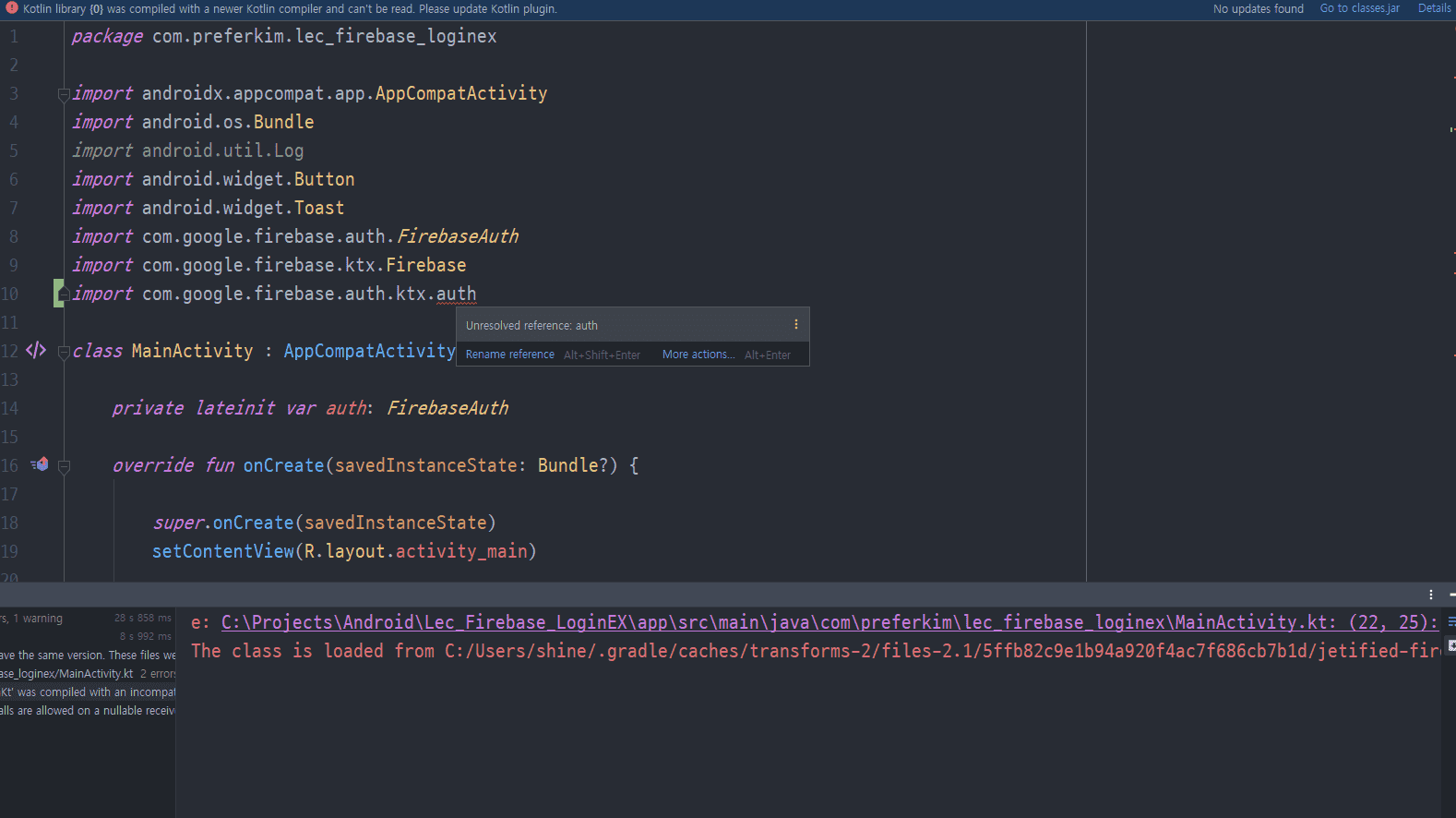Click the '28 s 858 ms' build duration
Image resolution: width=1456 pixels, height=818 pixels.
tap(143, 618)
